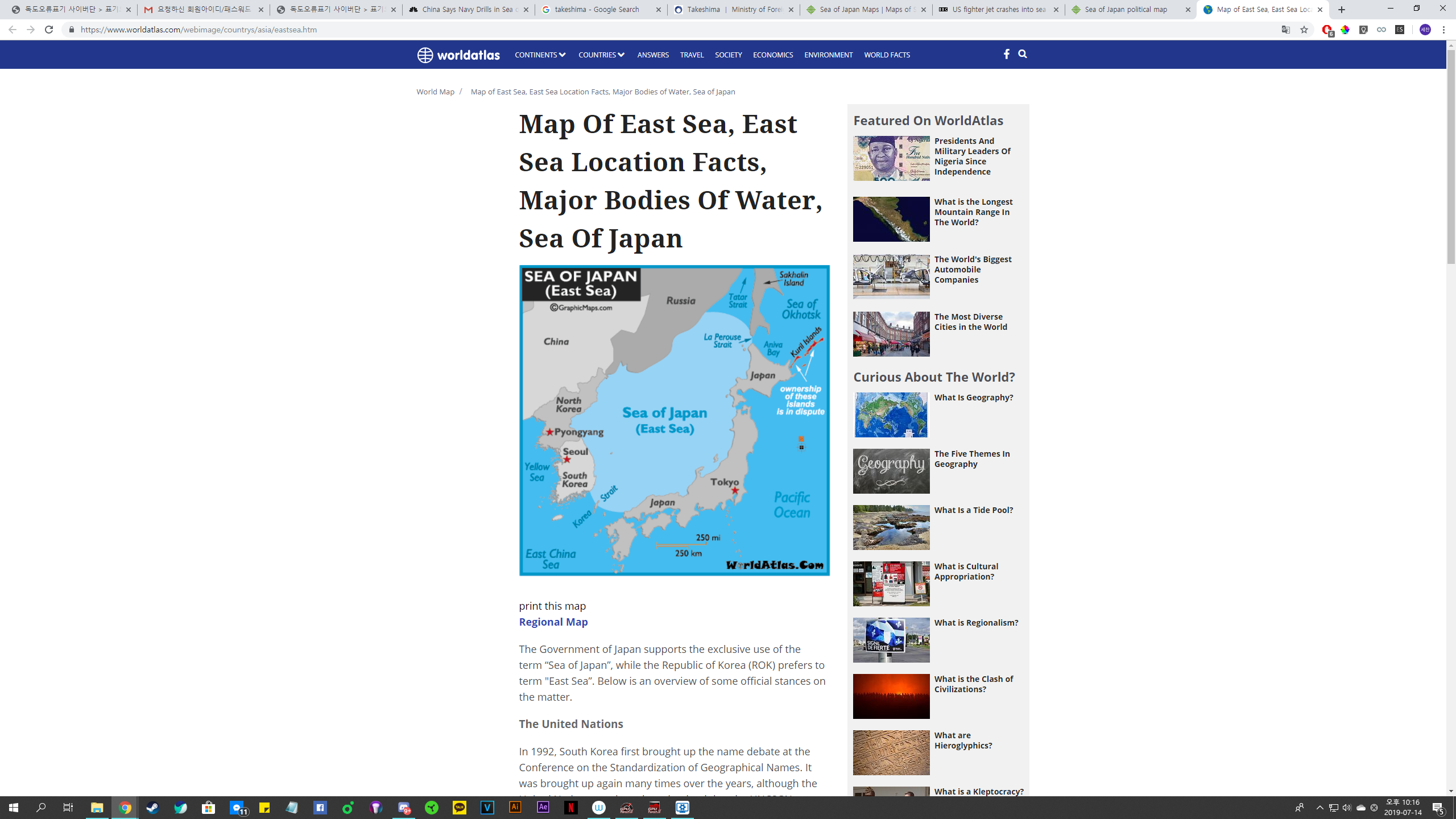Click the Sea of Japan map image

click(674, 420)
